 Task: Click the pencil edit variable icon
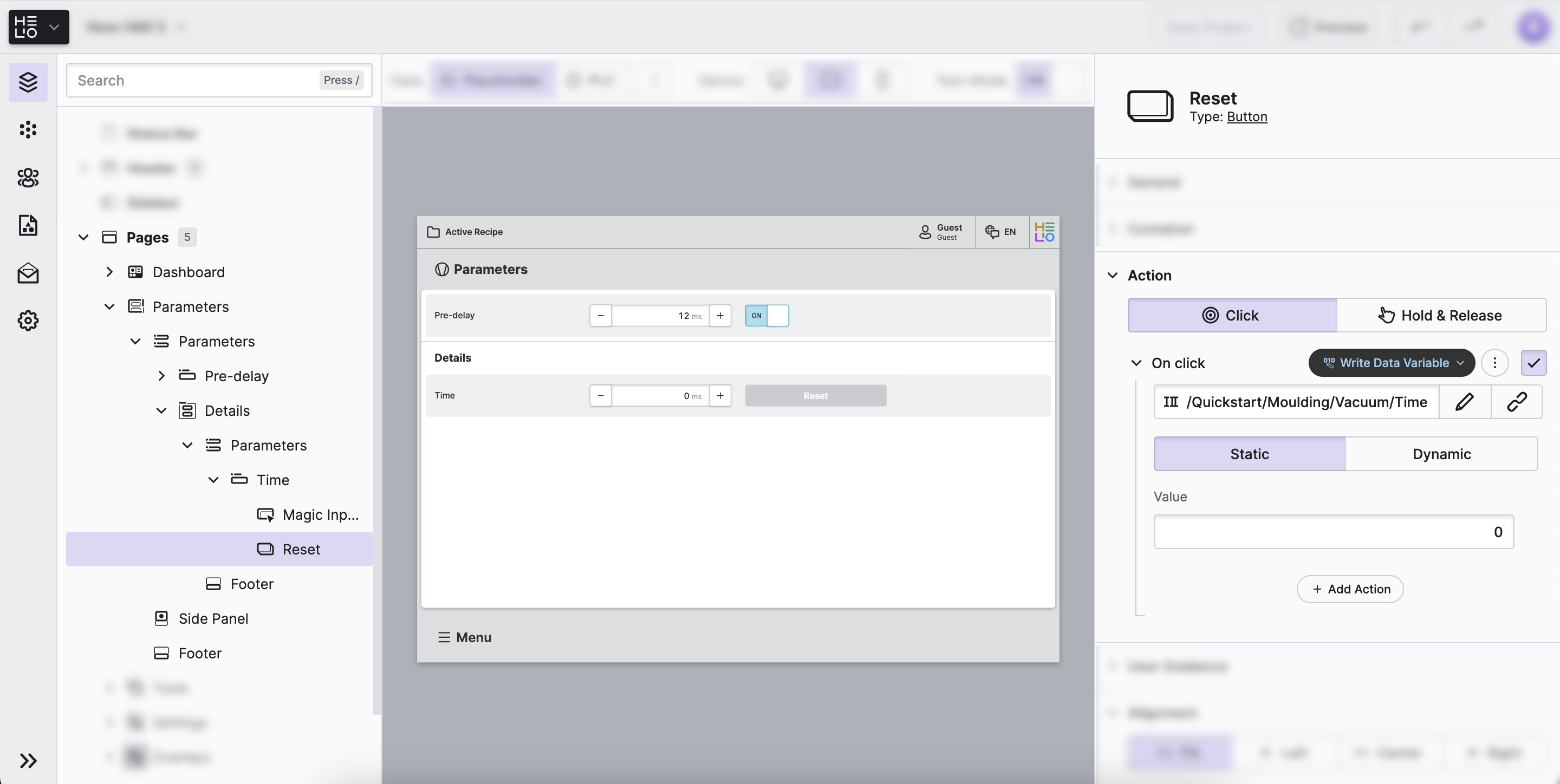point(1464,402)
